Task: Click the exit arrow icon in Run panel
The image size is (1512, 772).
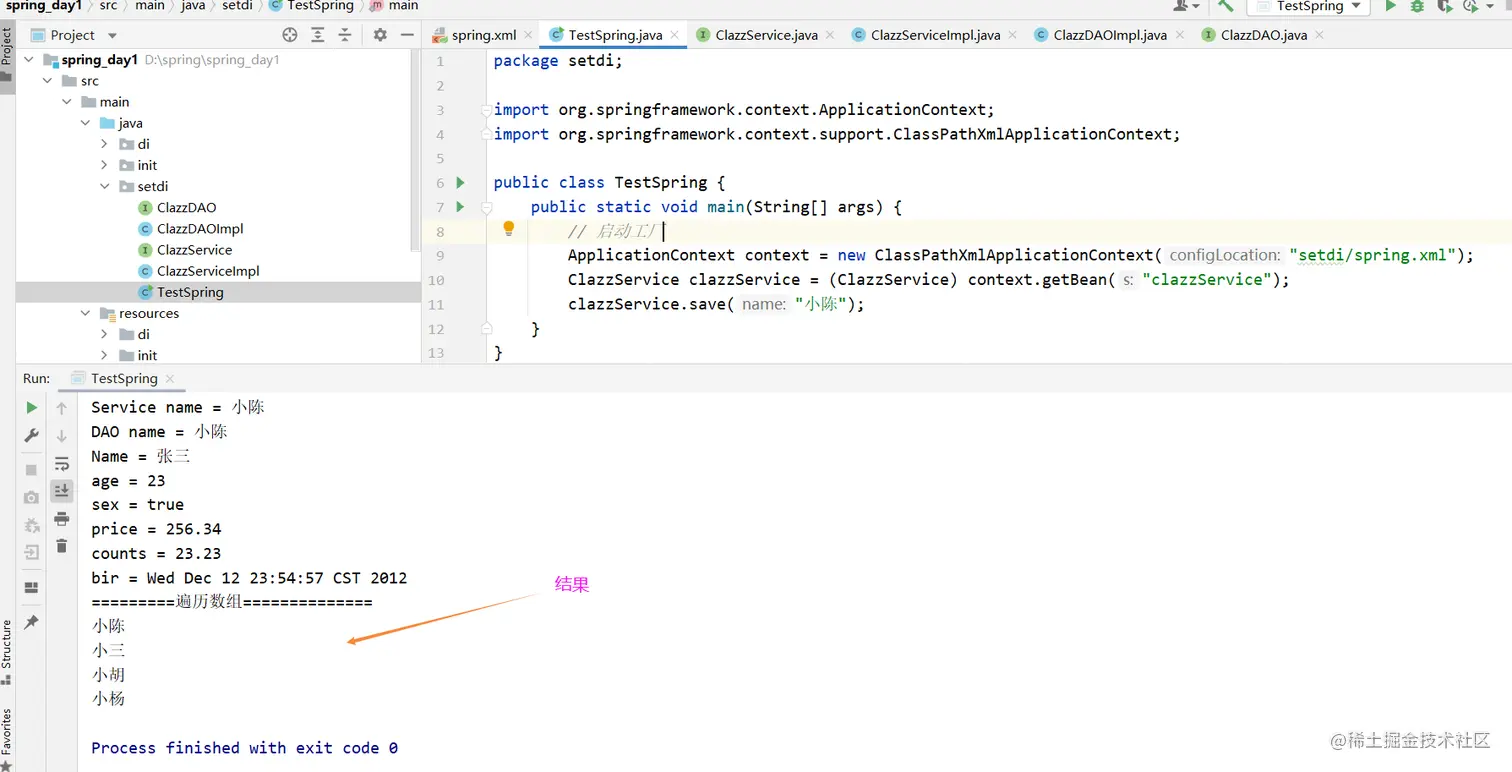Action: pyautogui.click(x=32, y=552)
